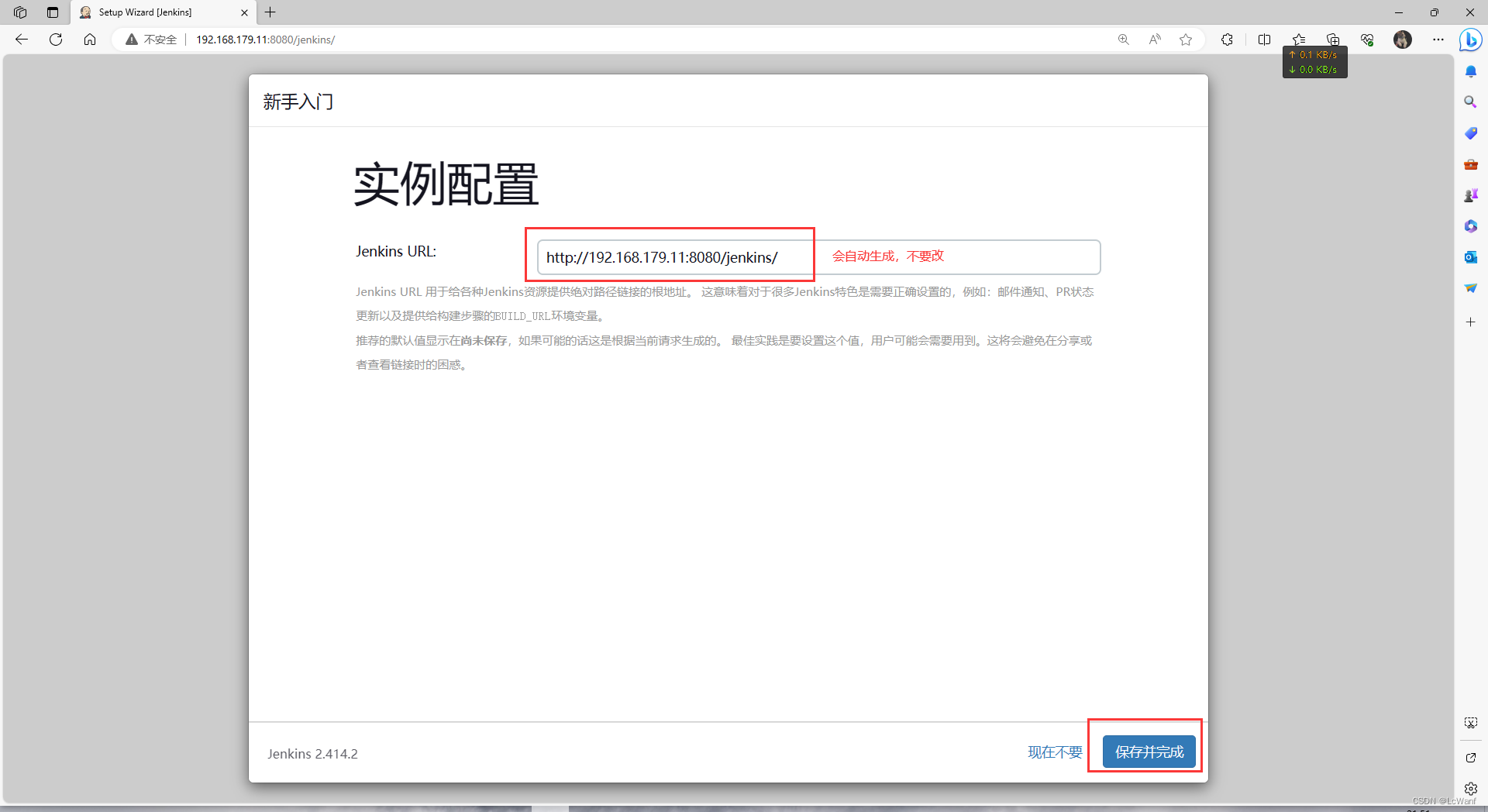Click the 不安全 site security warning
1488x812 pixels.
[x=152, y=40]
